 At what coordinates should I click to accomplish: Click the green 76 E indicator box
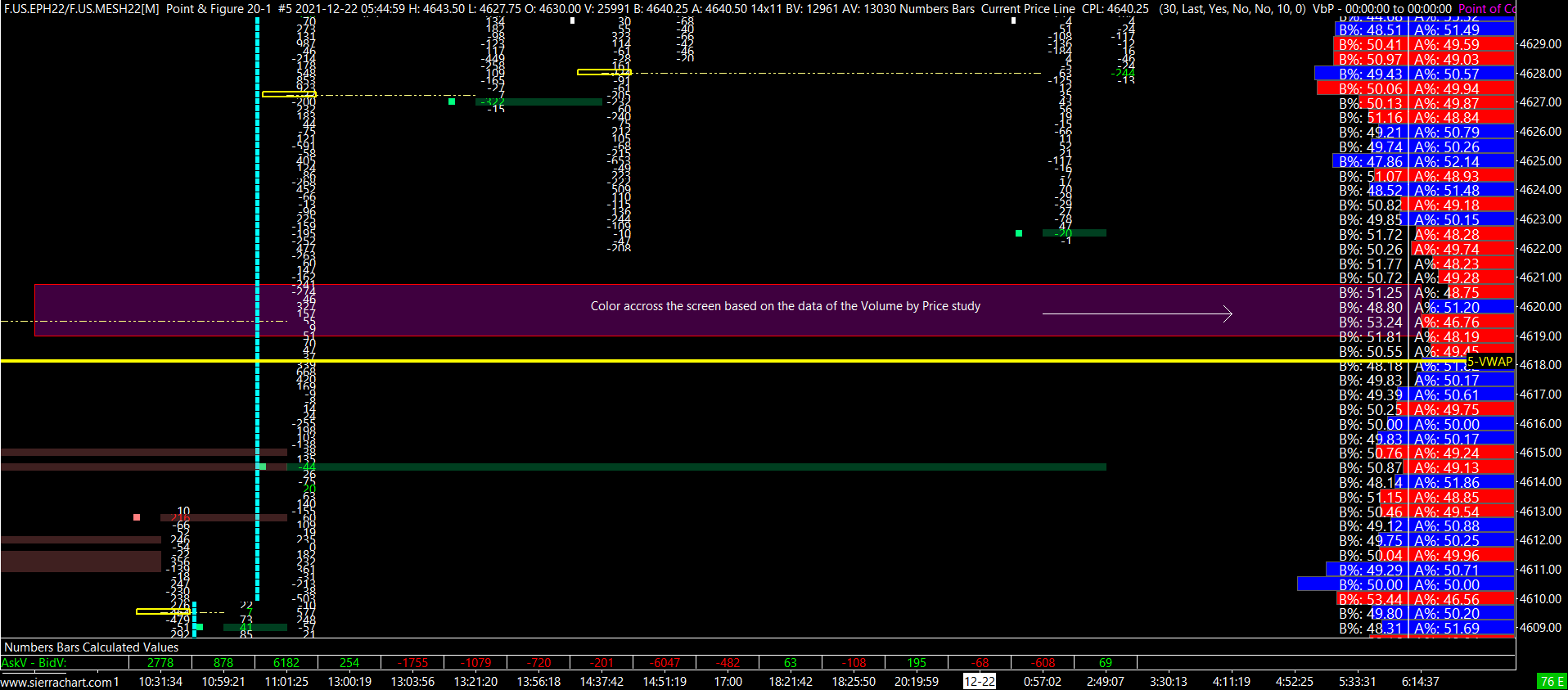coord(1552,681)
